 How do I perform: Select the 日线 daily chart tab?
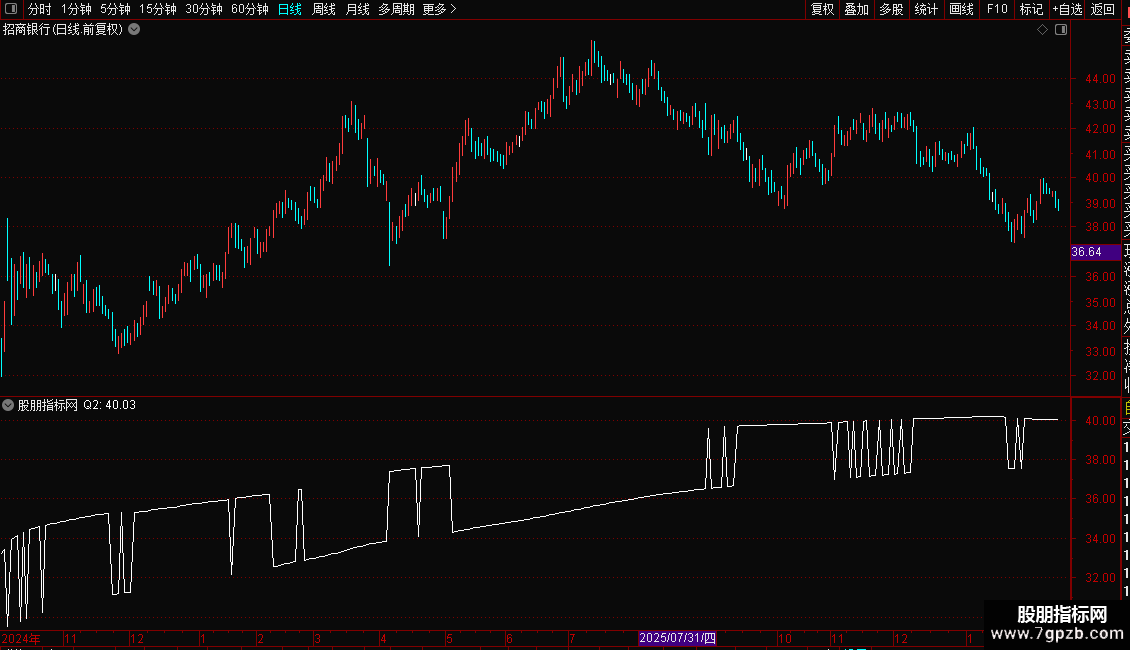(290, 9)
